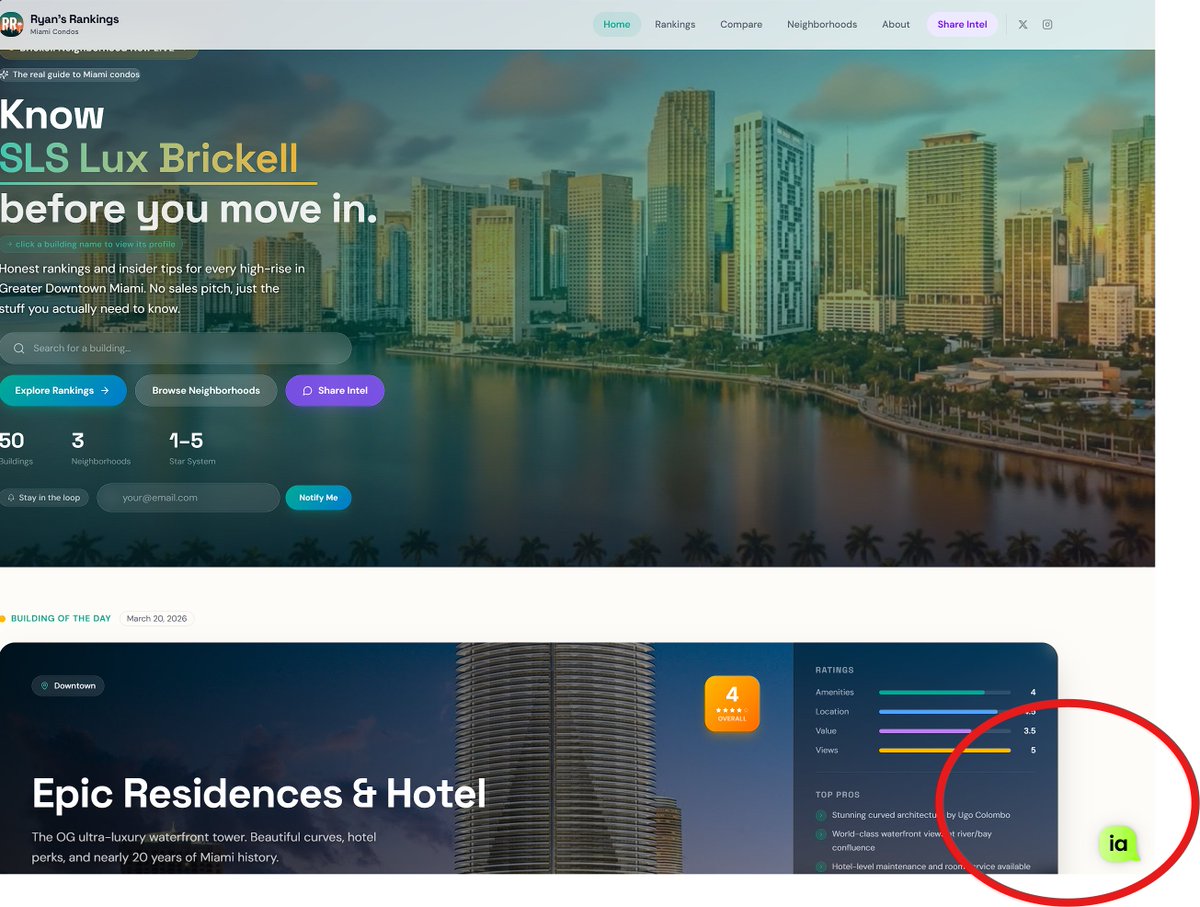Click the '3 Neighborhoods' stat
Image resolution: width=1200 pixels, height=907 pixels.
pyautogui.click(x=100, y=448)
